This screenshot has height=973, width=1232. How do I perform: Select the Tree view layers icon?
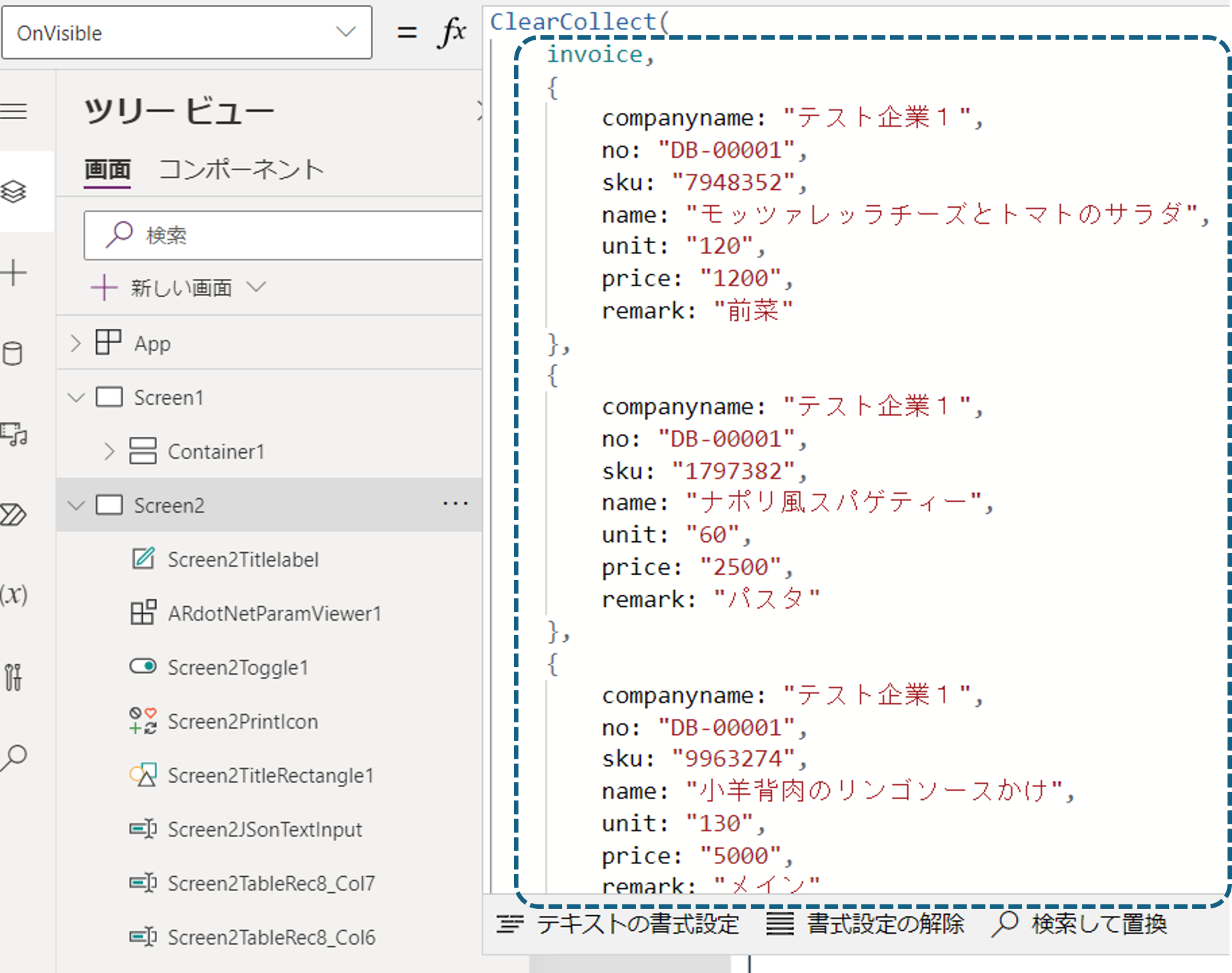(13, 191)
